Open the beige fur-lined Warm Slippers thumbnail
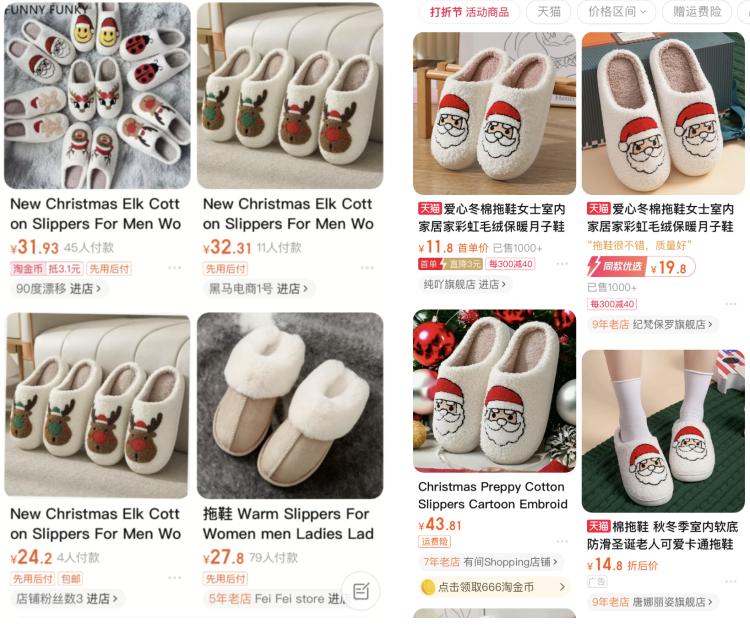The image size is (750, 629). click(x=290, y=406)
